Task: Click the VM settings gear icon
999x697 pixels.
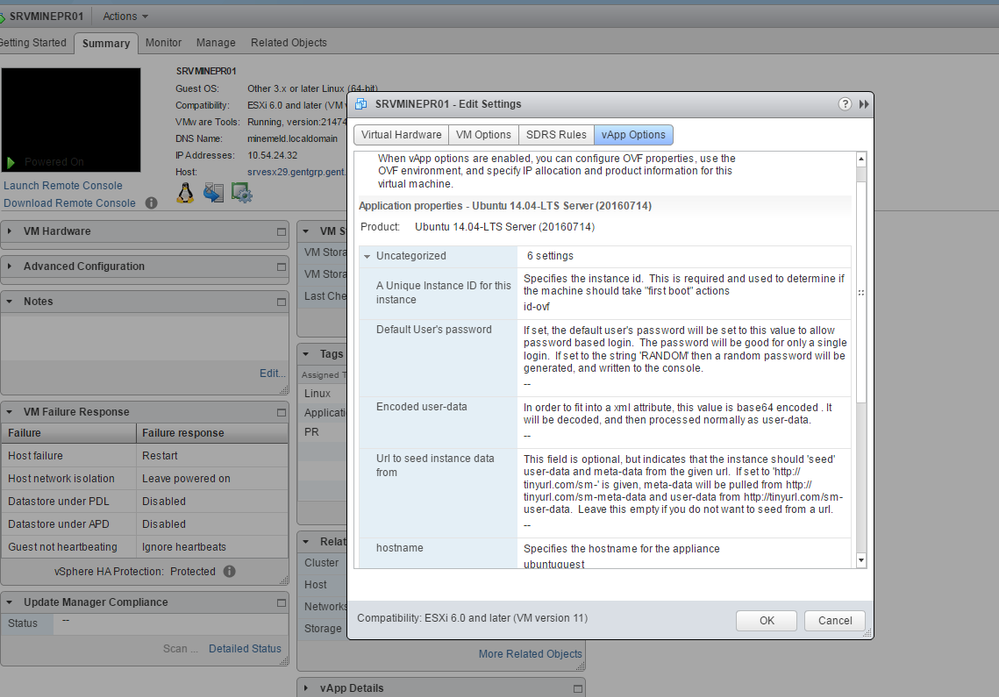Action: pyautogui.click(x=241, y=193)
